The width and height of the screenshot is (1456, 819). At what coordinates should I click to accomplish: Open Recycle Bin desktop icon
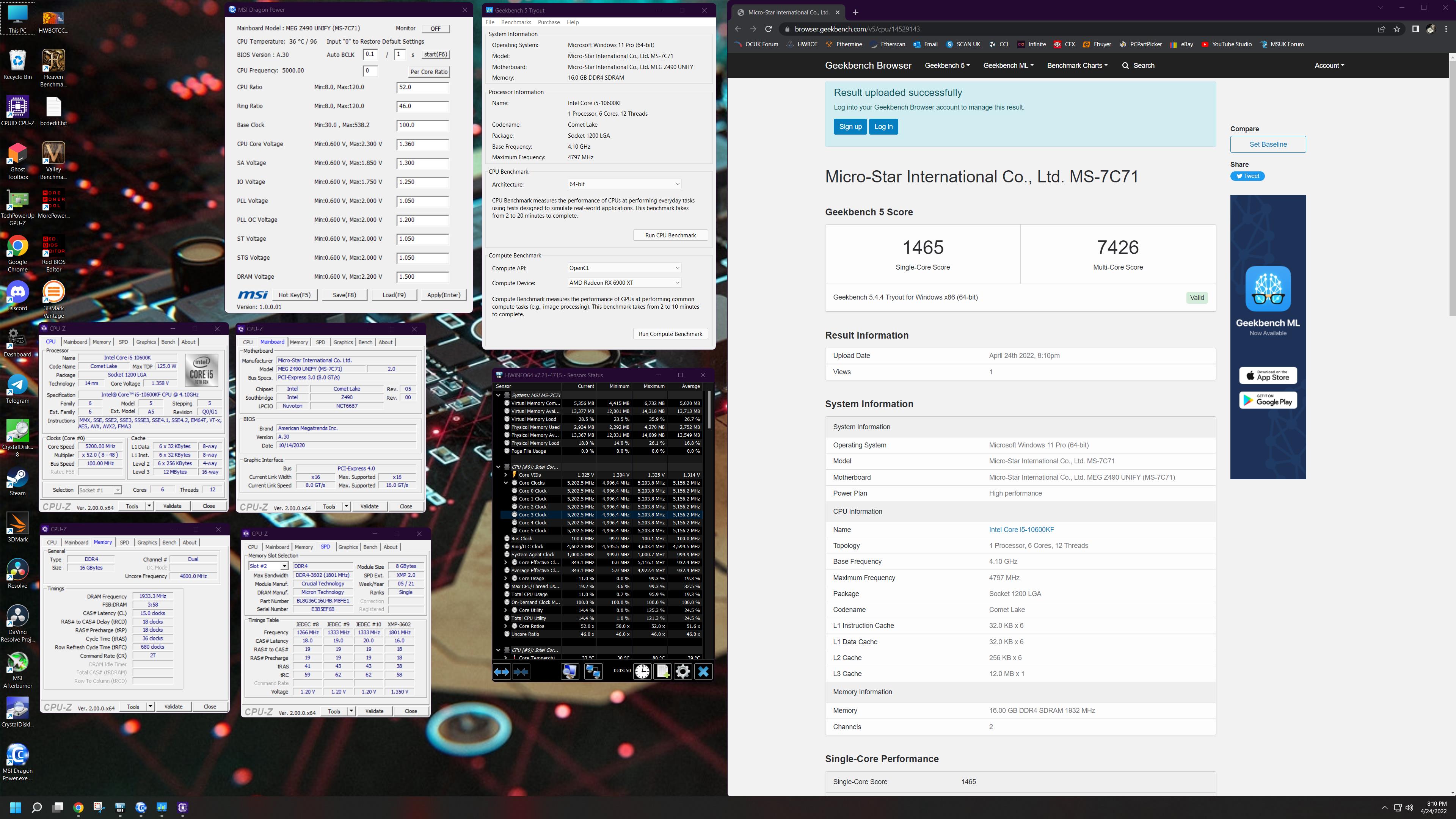click(17, 64)
